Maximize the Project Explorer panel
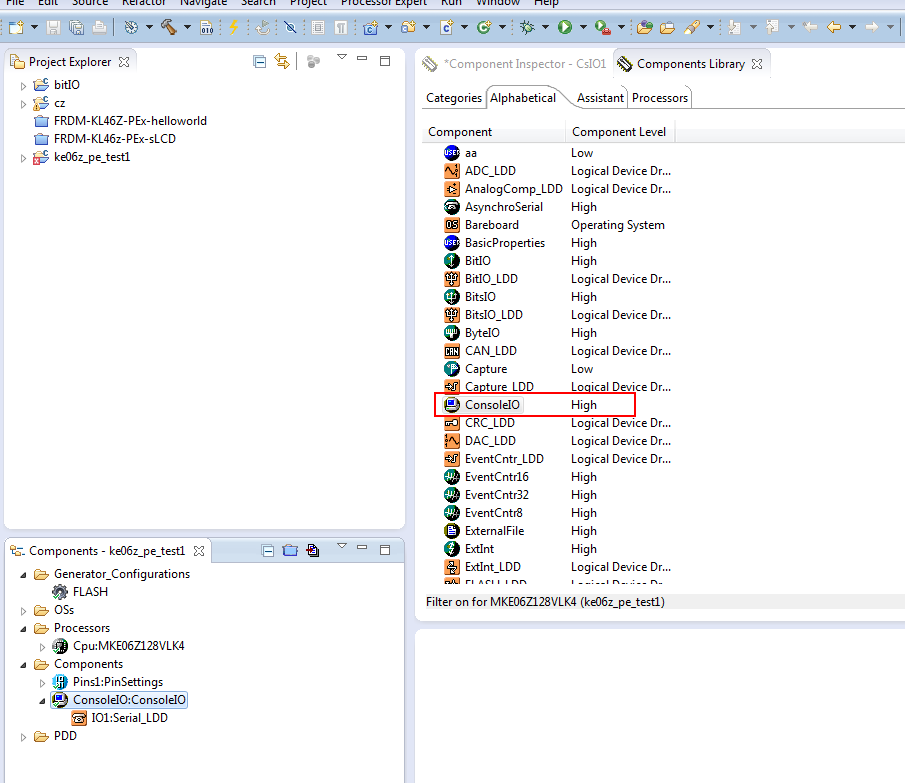The width and height of the screenshot is (905, 783). pos(385,61)
